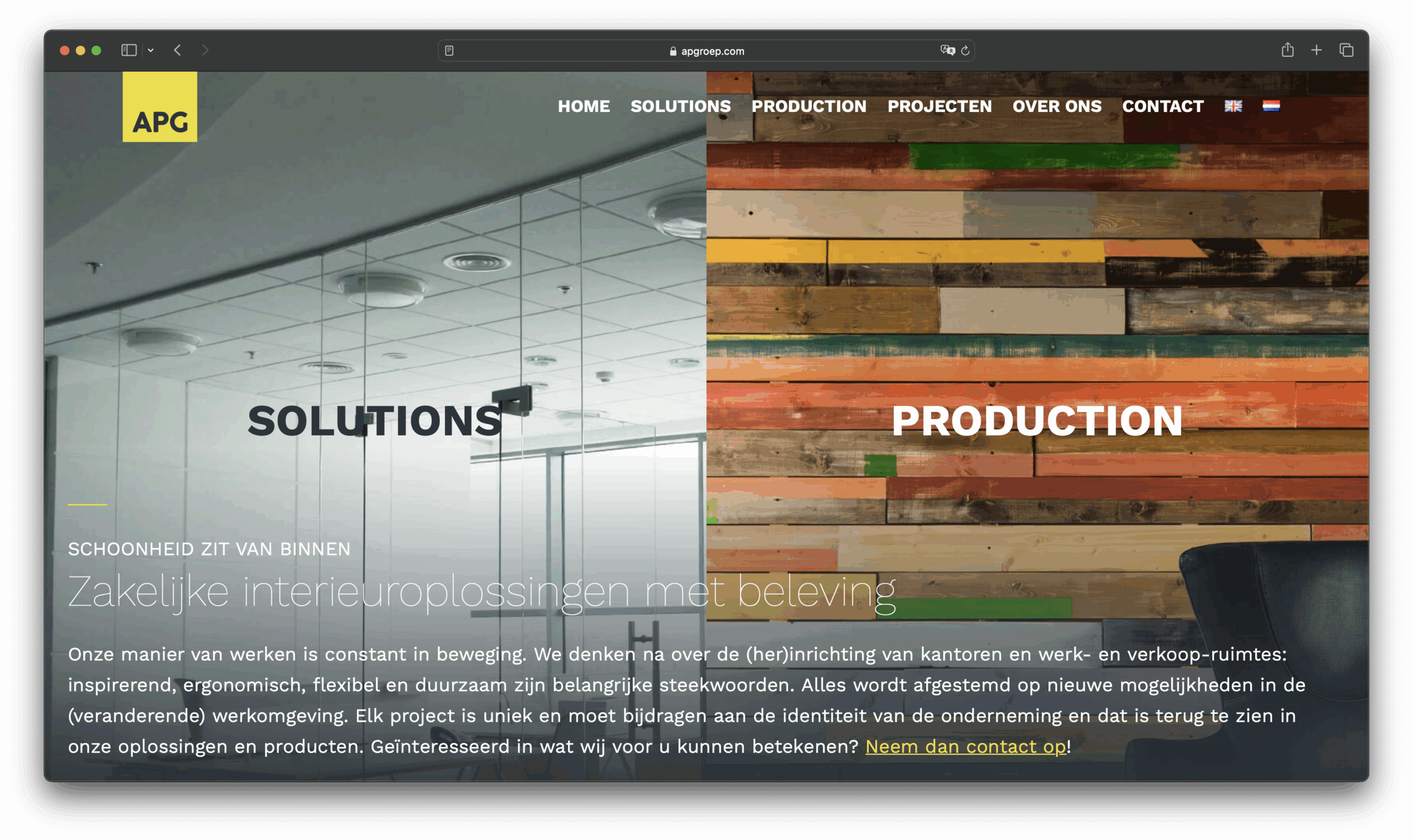Reload the page with the refresh icon

965,51
